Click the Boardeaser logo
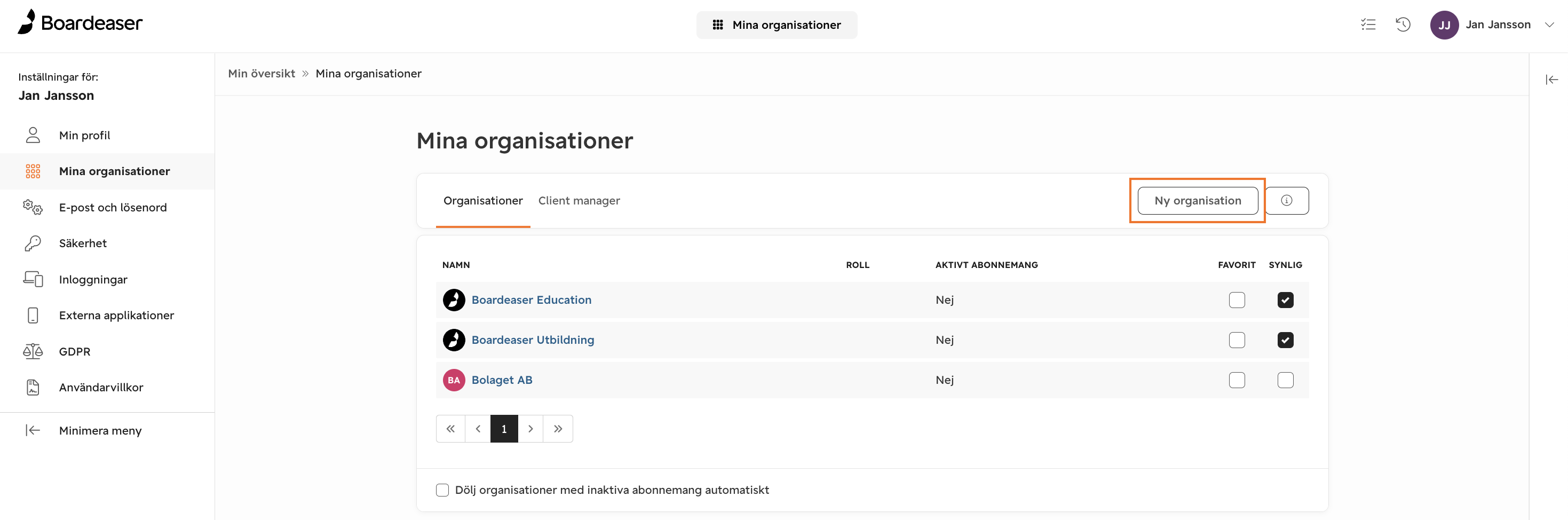The image size is (1568, 520). 80,23
